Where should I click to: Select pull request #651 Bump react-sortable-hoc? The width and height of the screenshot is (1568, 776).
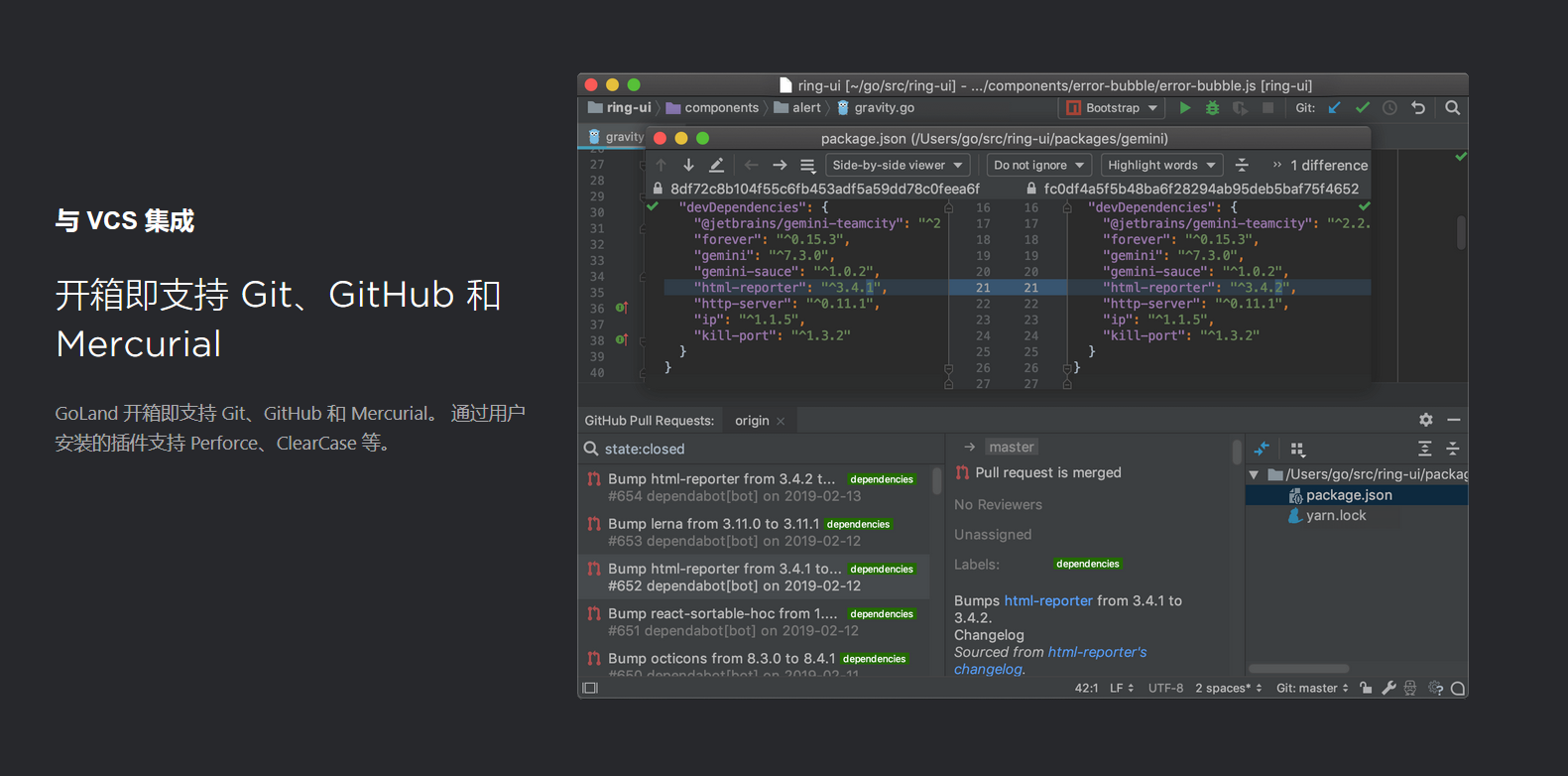(x=754, y=622)
